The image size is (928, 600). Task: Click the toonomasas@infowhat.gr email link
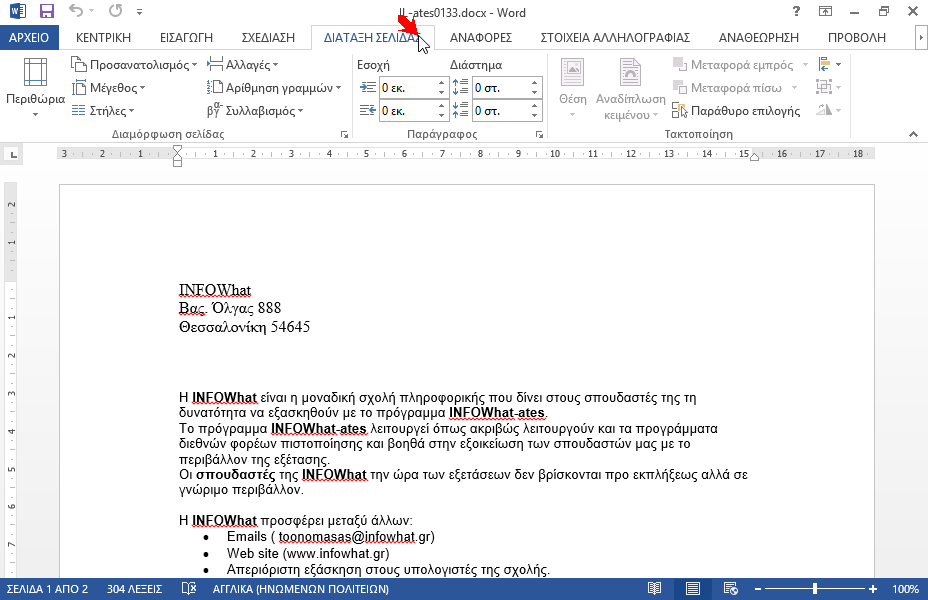(355, 537)
